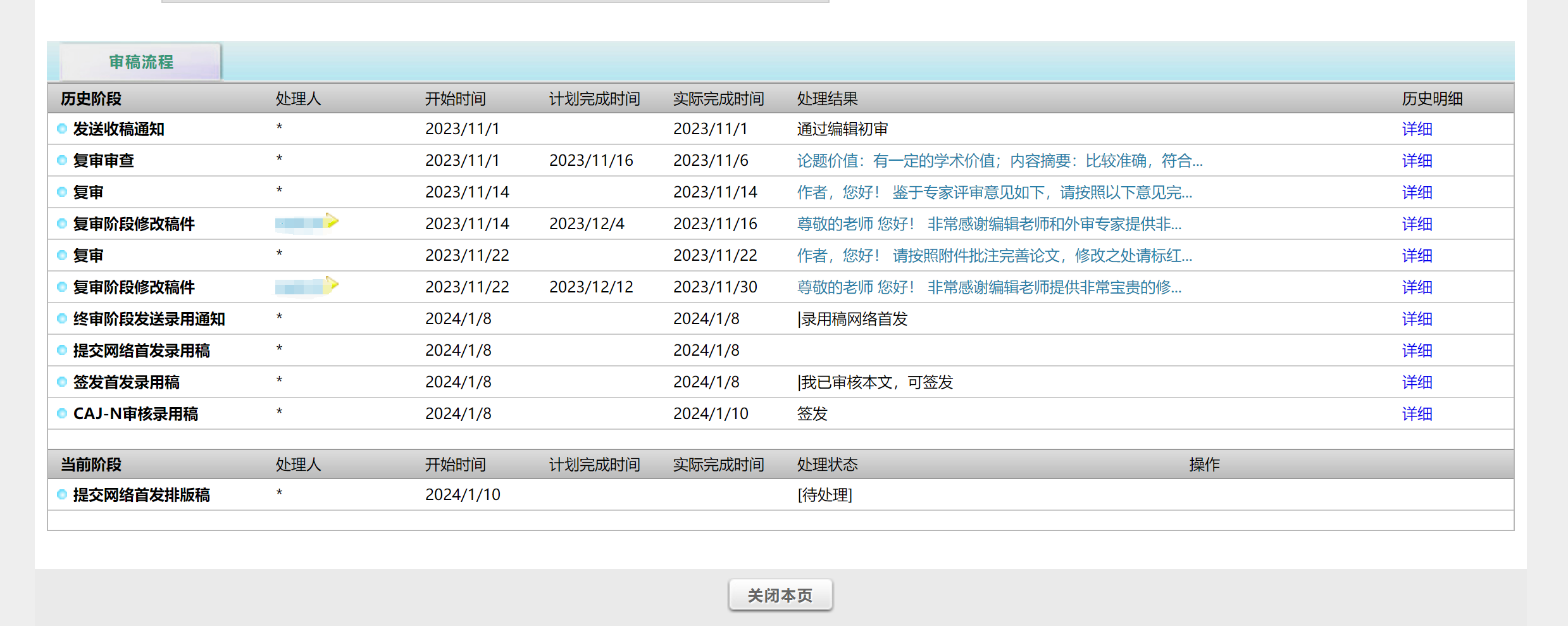Screen dimensions: 1568x626
Task: Open 详细 for 签发首发录用稿 row
Action: 1416,382
